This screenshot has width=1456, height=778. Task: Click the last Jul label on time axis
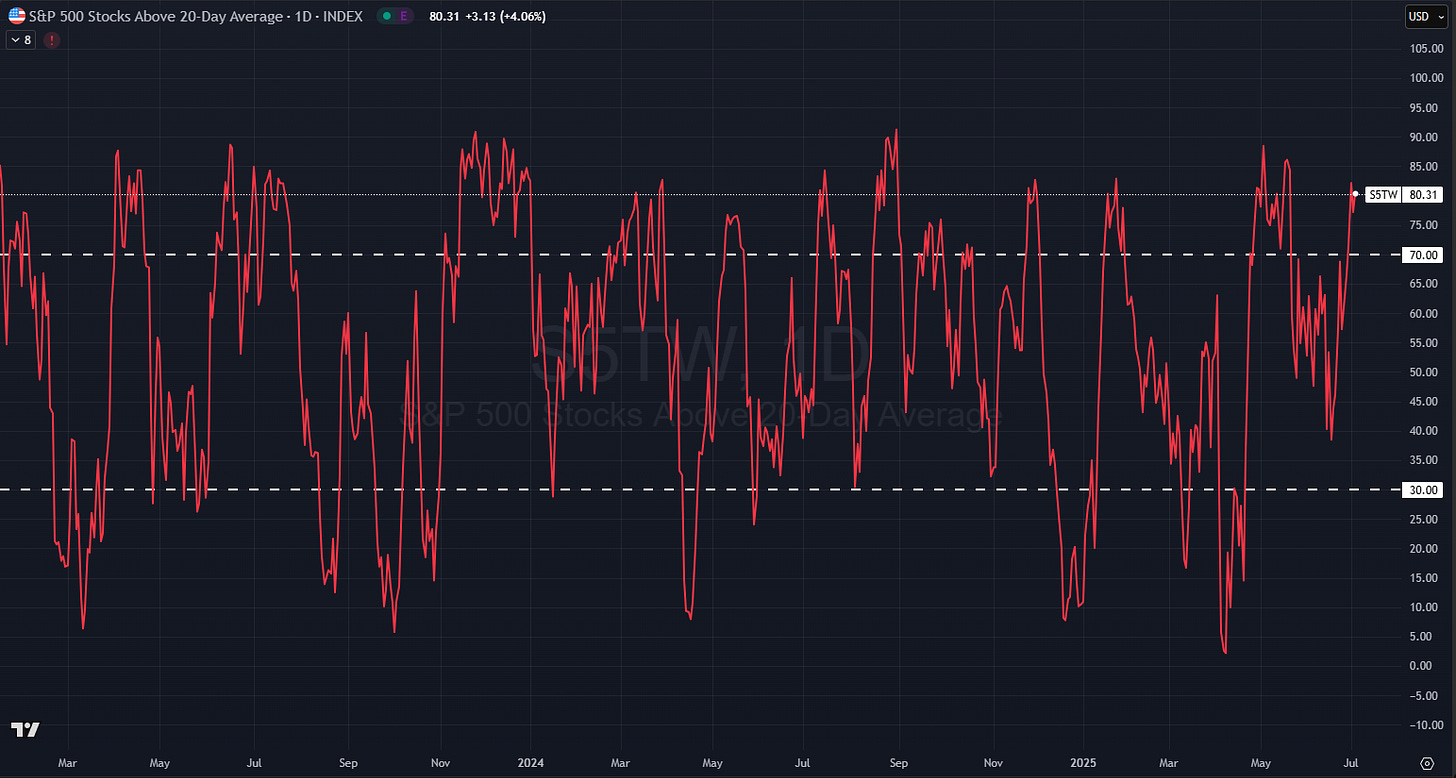point(1351,762)
